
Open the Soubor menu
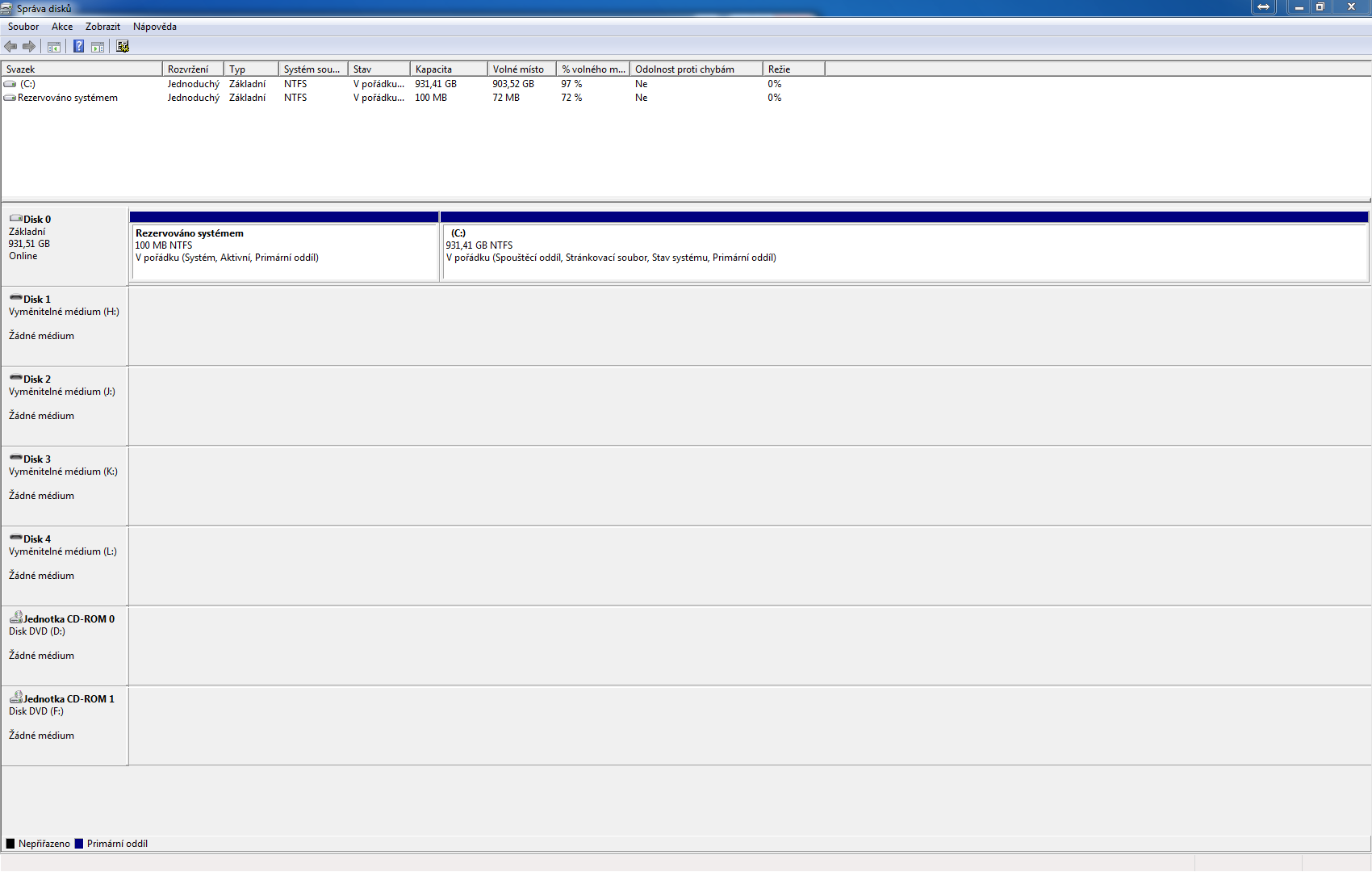click(23, 27)
